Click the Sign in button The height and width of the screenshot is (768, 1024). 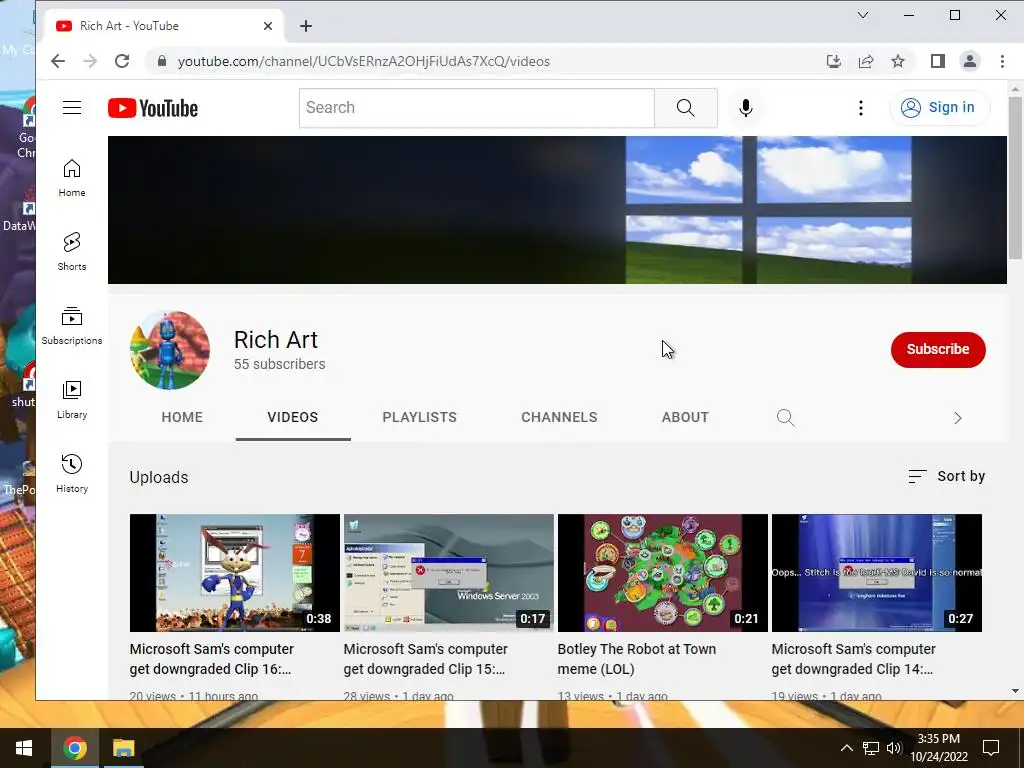[x=940, y=108]
